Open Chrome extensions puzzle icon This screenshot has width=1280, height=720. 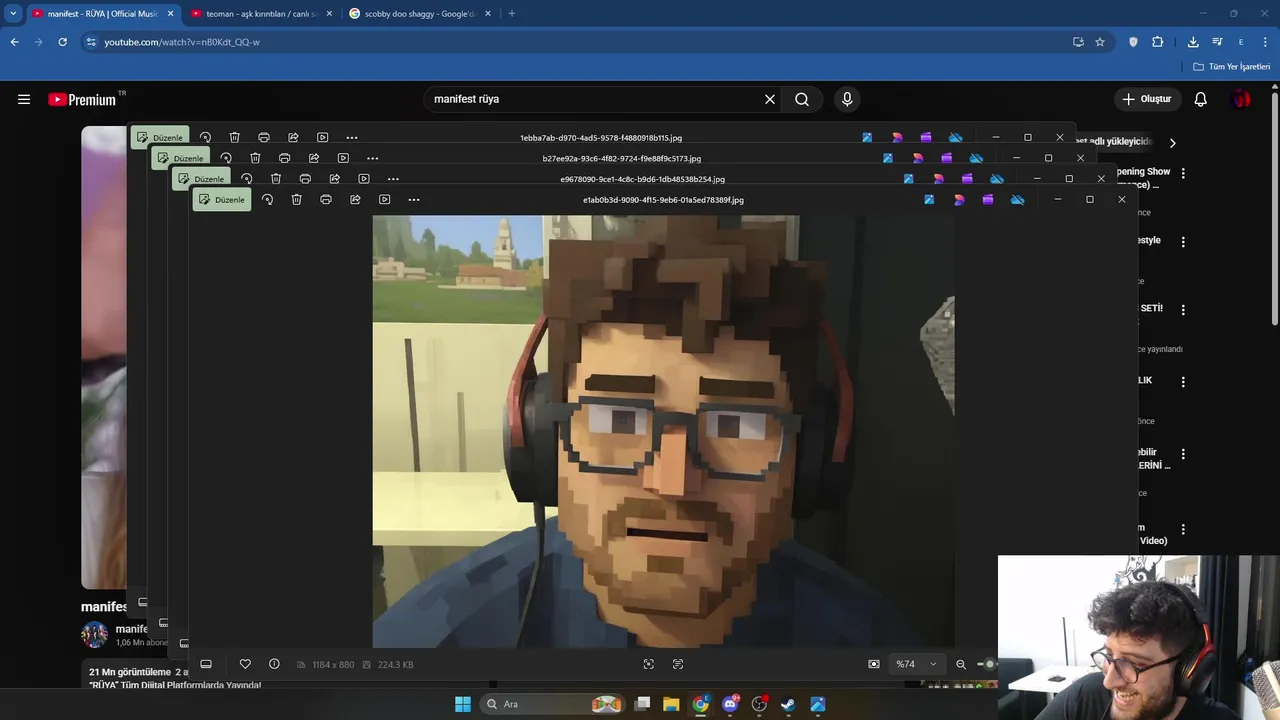pos(1157,42)
